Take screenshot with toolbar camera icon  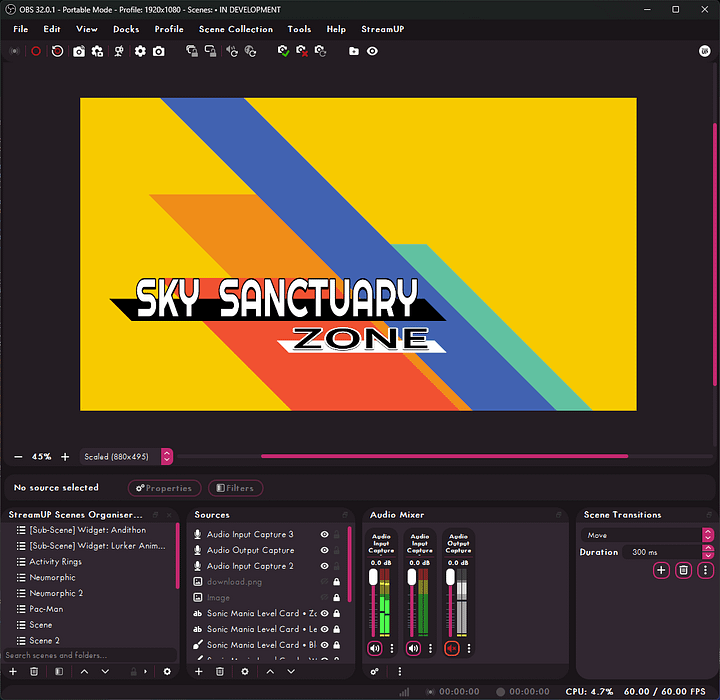tap(158, 51)
